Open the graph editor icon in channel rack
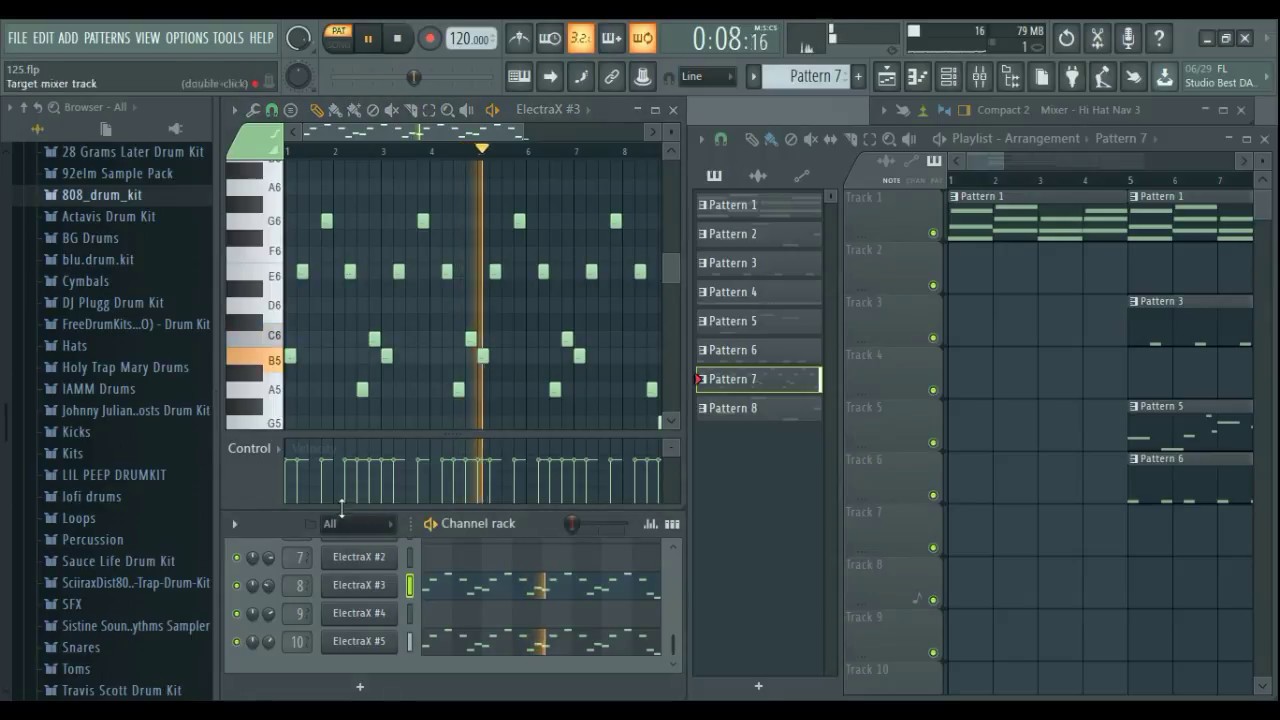 tap(651, 524)
